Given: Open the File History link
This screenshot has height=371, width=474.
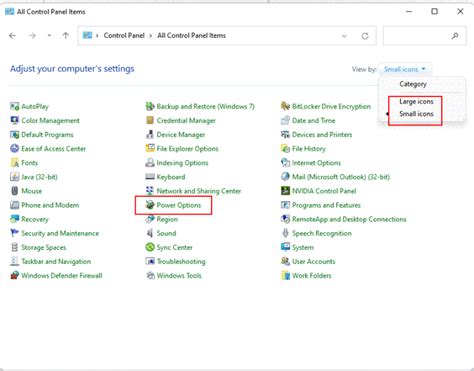Looking at the screenshot, I should 309,149.
